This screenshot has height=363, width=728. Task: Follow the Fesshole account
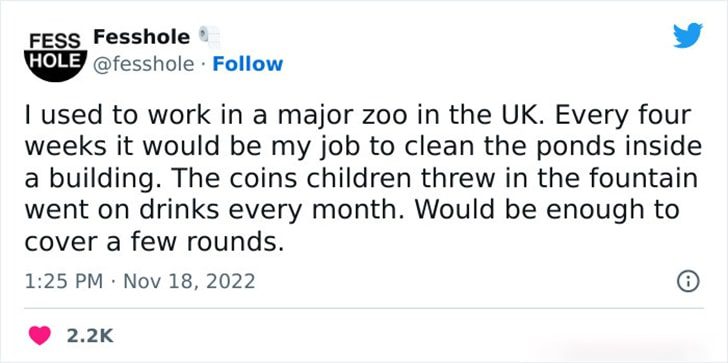pyautogui.click(x=247, y=64)
